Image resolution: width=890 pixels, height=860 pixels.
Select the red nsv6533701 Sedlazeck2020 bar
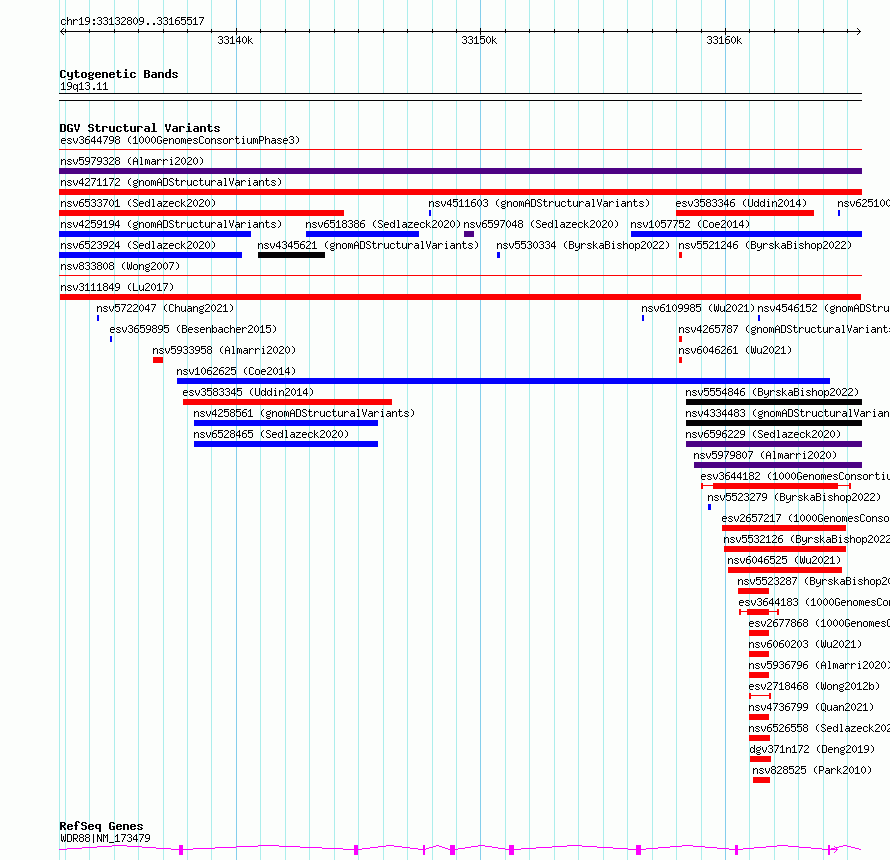tap(201, 213)
